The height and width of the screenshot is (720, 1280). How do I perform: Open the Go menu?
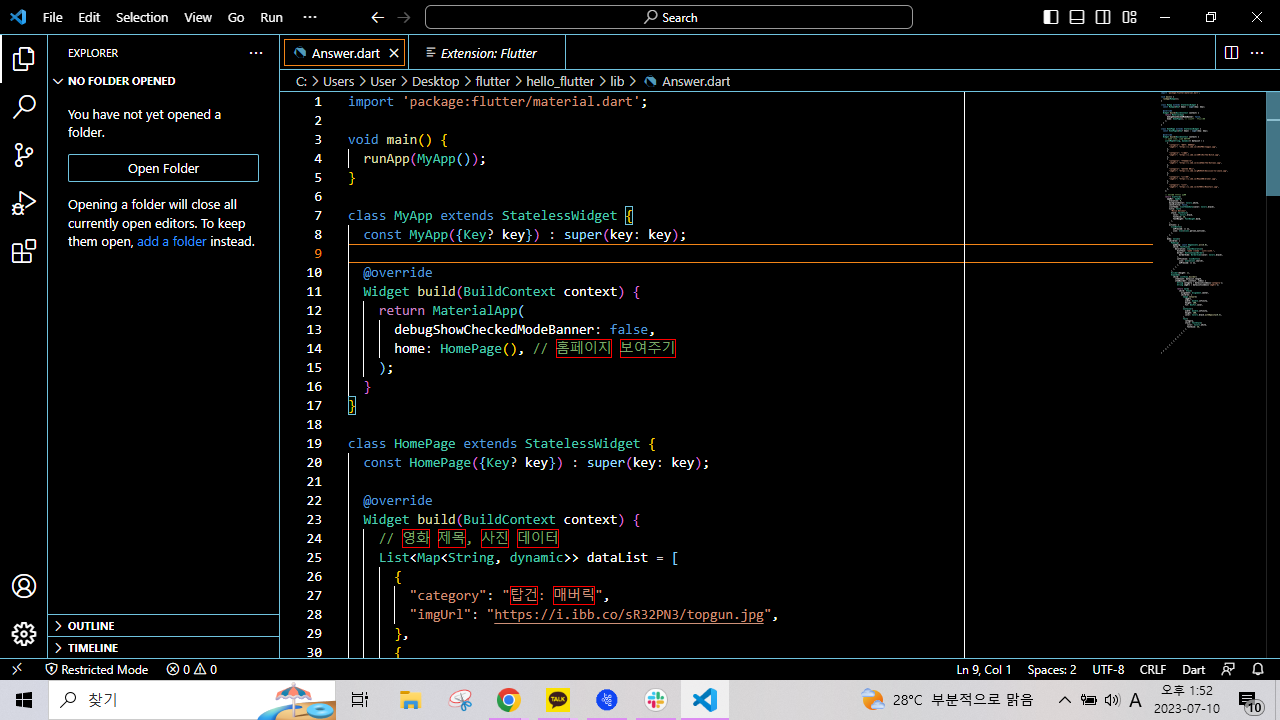(x=236, y=17)
